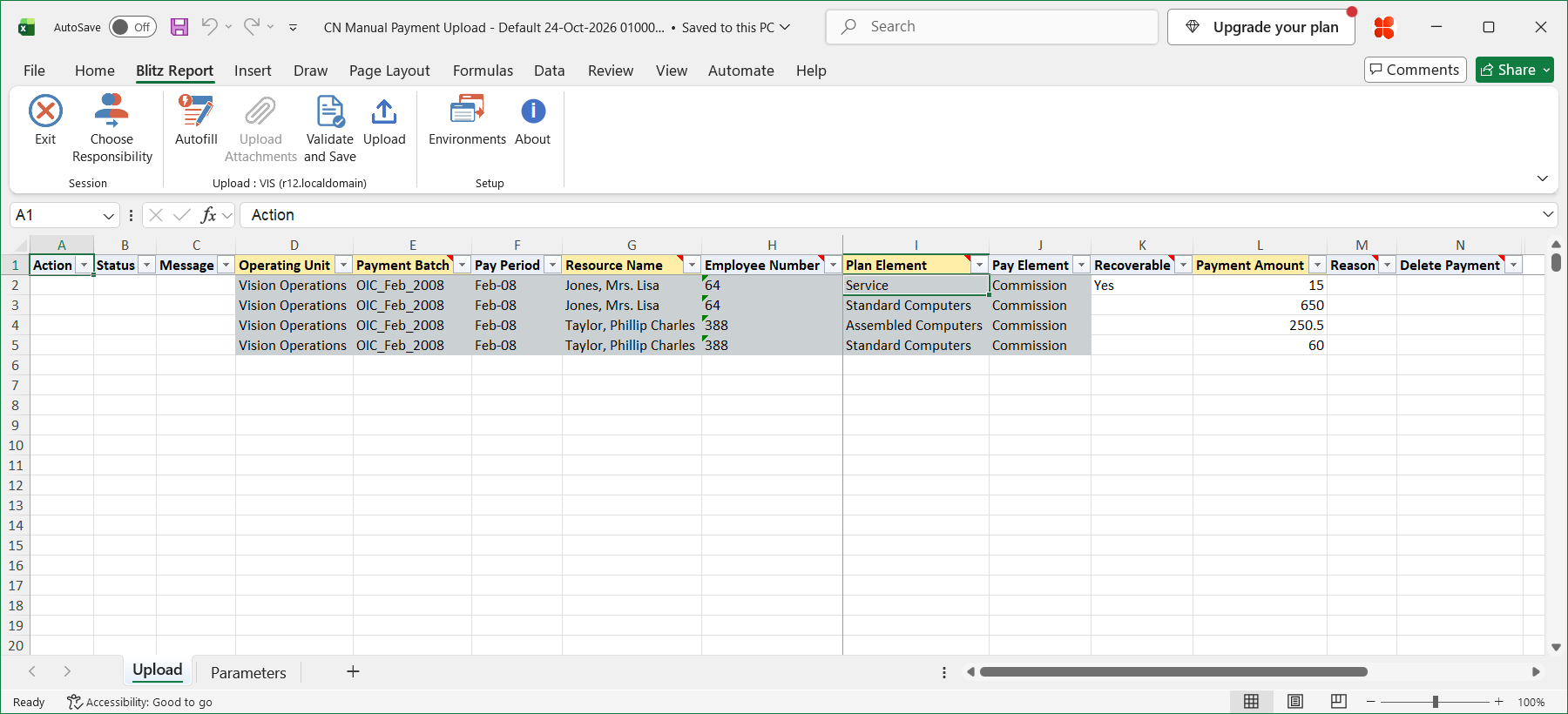Select cell with Assembled Computers

(x=916, y=325)
